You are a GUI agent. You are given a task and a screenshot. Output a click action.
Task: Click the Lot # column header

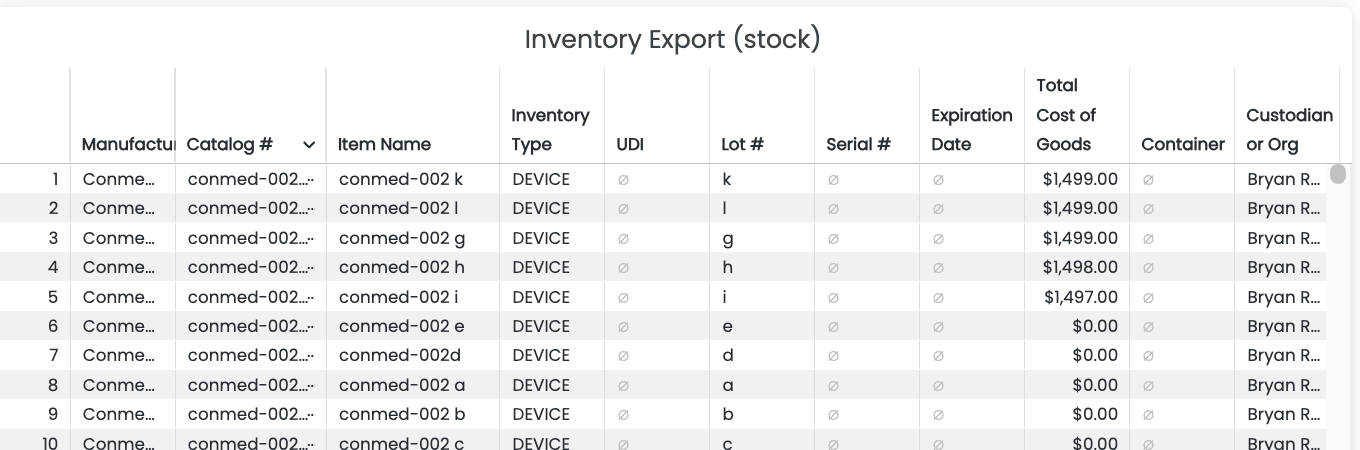click(x=742, y=144)
